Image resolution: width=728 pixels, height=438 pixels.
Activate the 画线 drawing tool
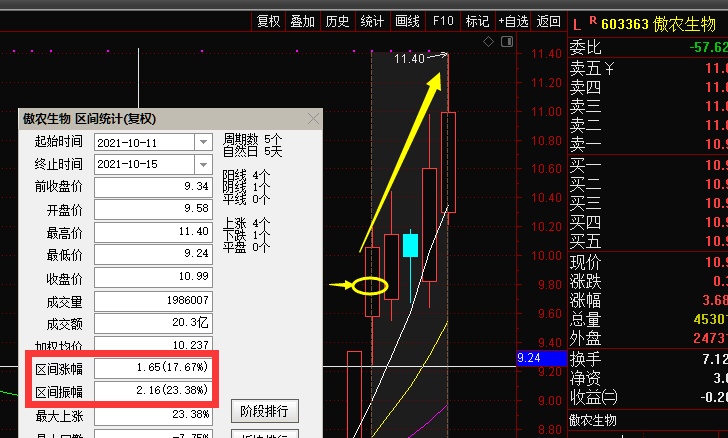(x=407, y=21)
